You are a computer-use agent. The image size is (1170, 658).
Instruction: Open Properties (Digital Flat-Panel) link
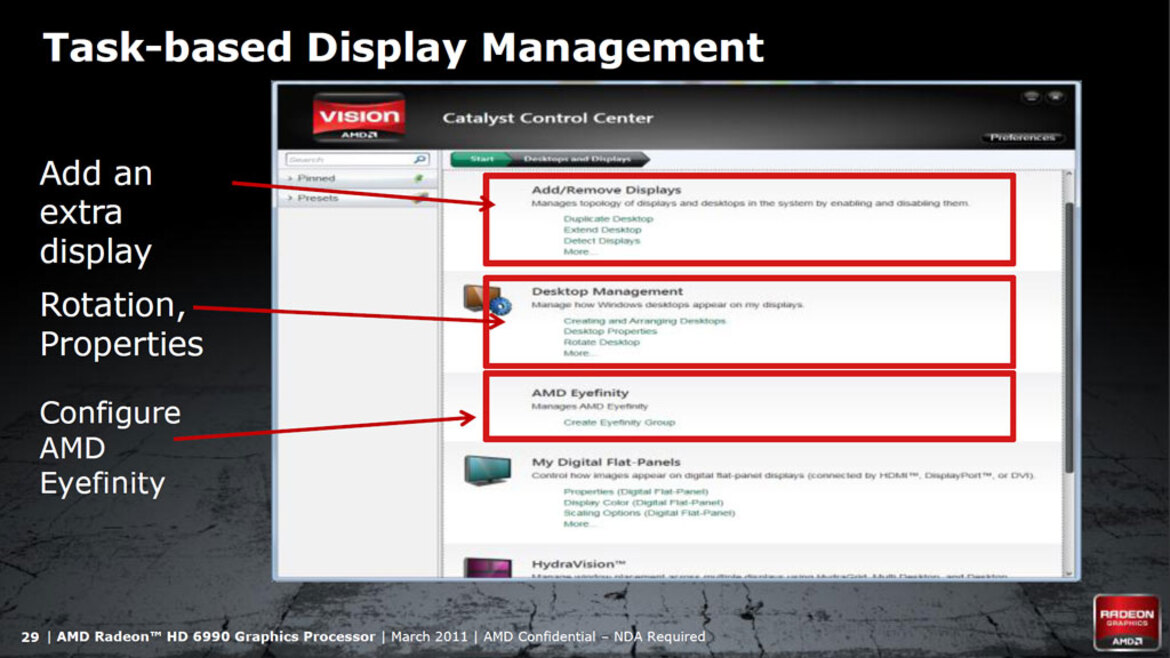636,492
